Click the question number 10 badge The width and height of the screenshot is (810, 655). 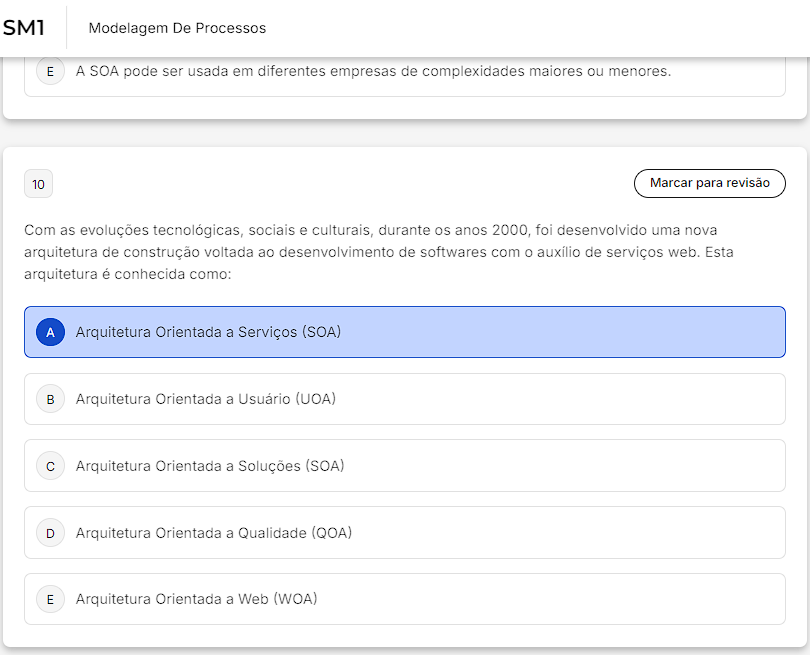(38, 184)
